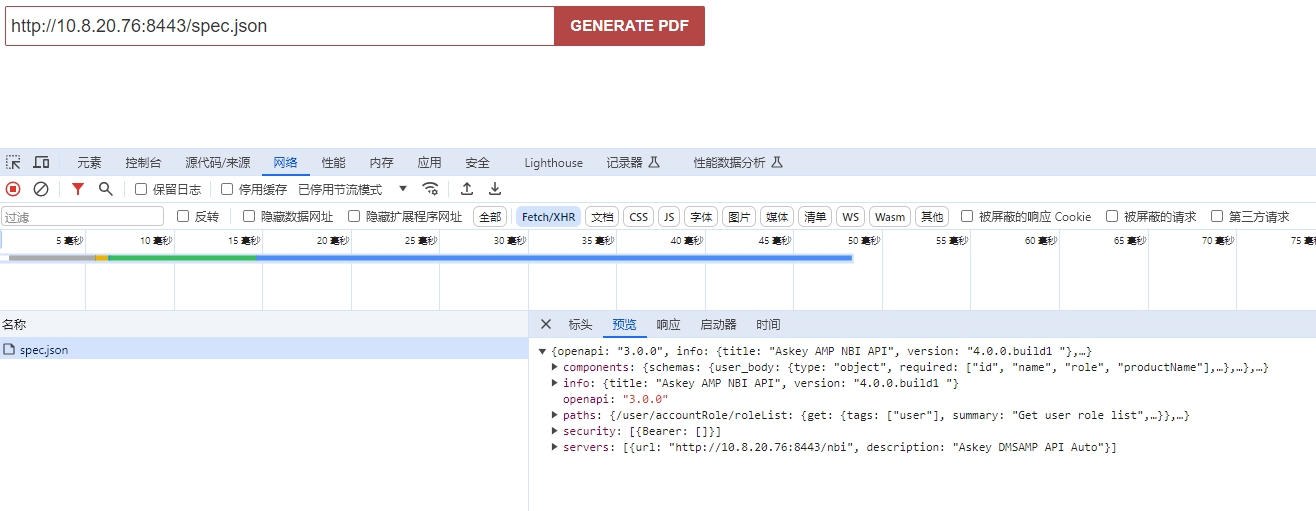The image size is (1316, 511).
Task: Filter by 清单 requests
Action: coord(815,216)
